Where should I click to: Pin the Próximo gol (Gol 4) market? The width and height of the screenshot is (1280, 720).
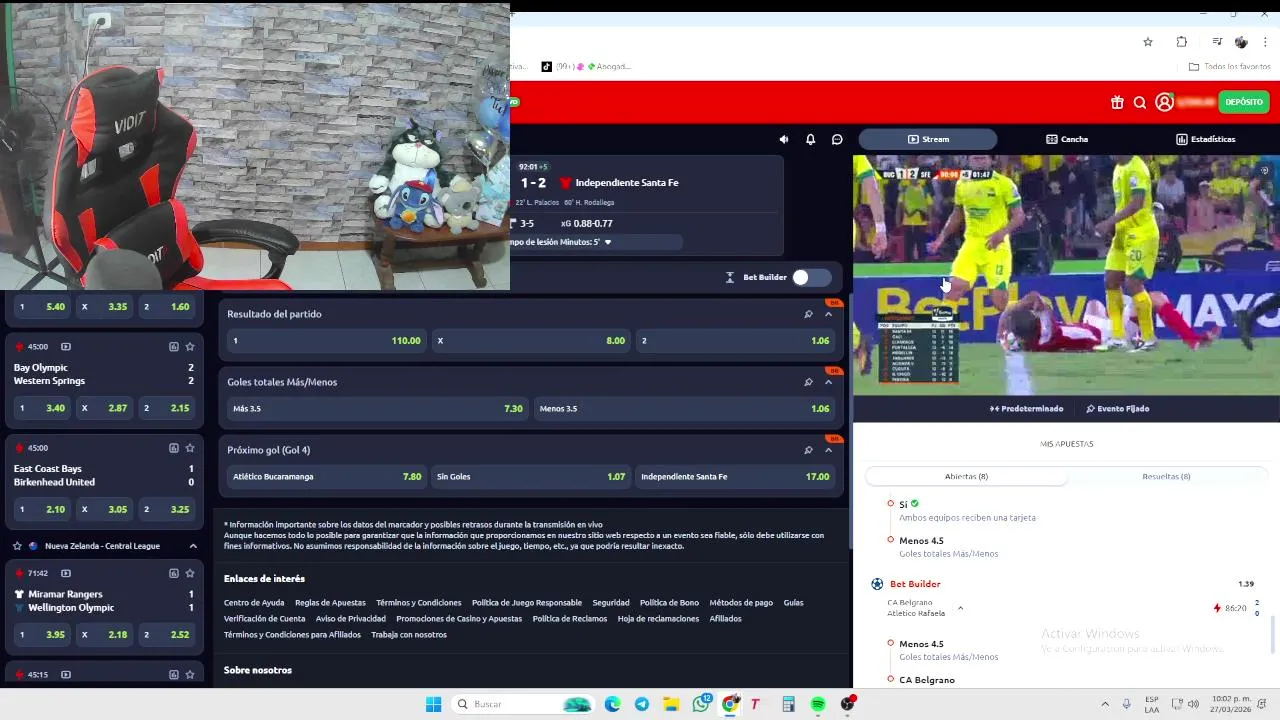click(x=808, y=450)
